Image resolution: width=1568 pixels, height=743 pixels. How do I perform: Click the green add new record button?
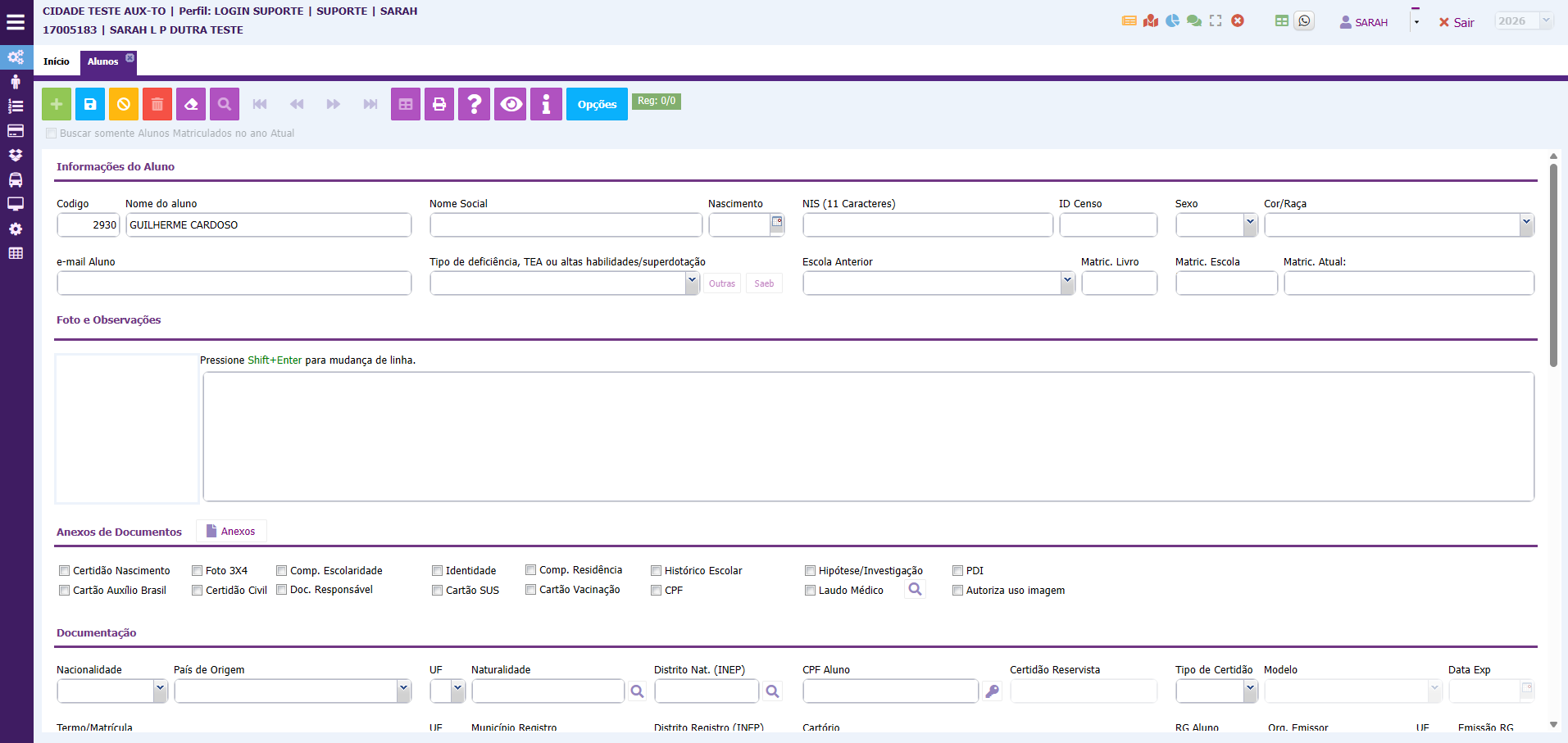click(x=57, y=104)
